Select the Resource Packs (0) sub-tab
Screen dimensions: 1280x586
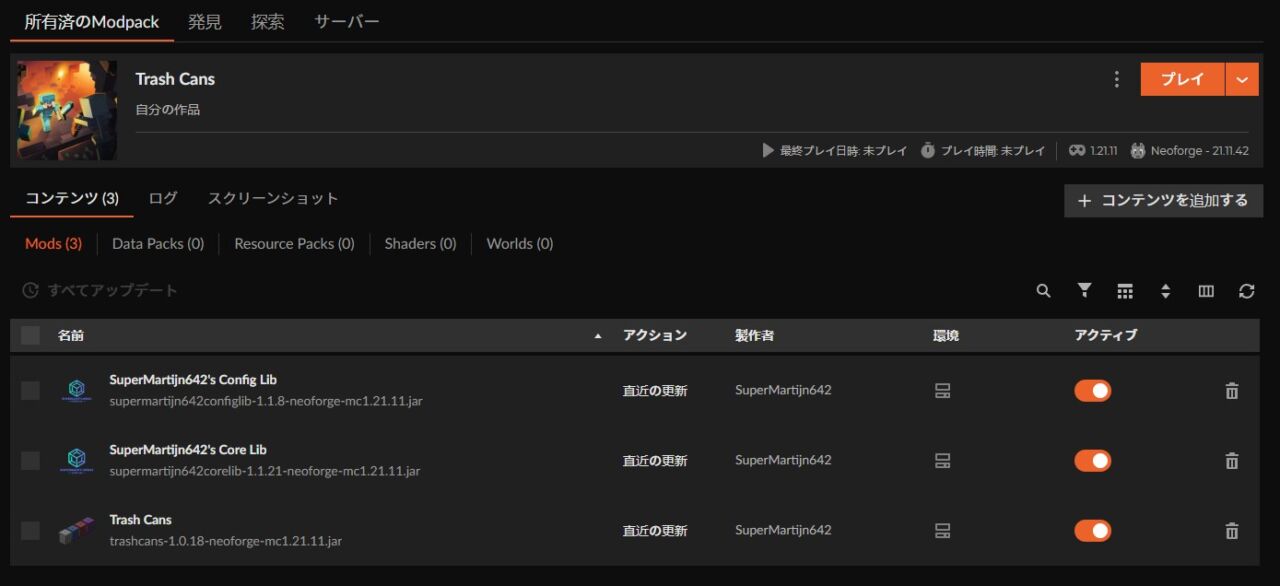coord(294,244)
